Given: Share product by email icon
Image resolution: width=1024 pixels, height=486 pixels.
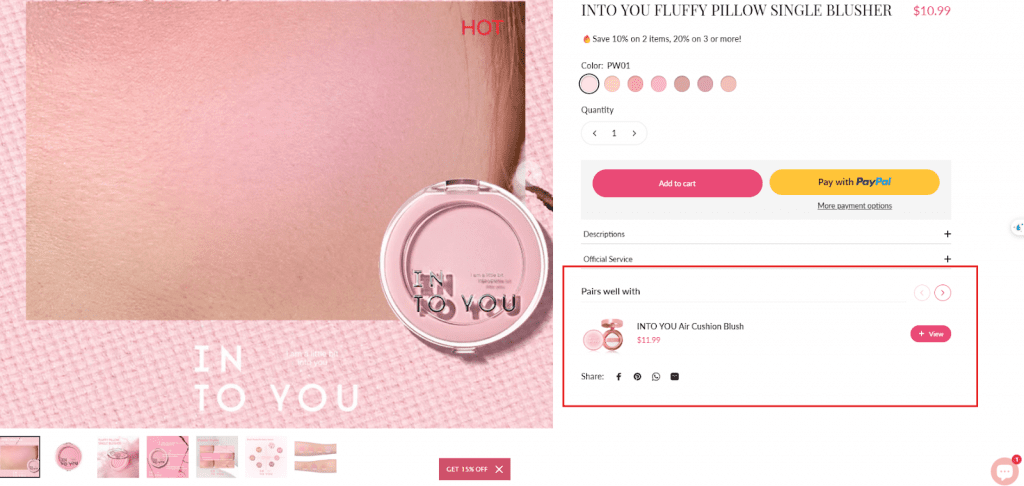Looking at the screenshot, I should click(675, 377).
